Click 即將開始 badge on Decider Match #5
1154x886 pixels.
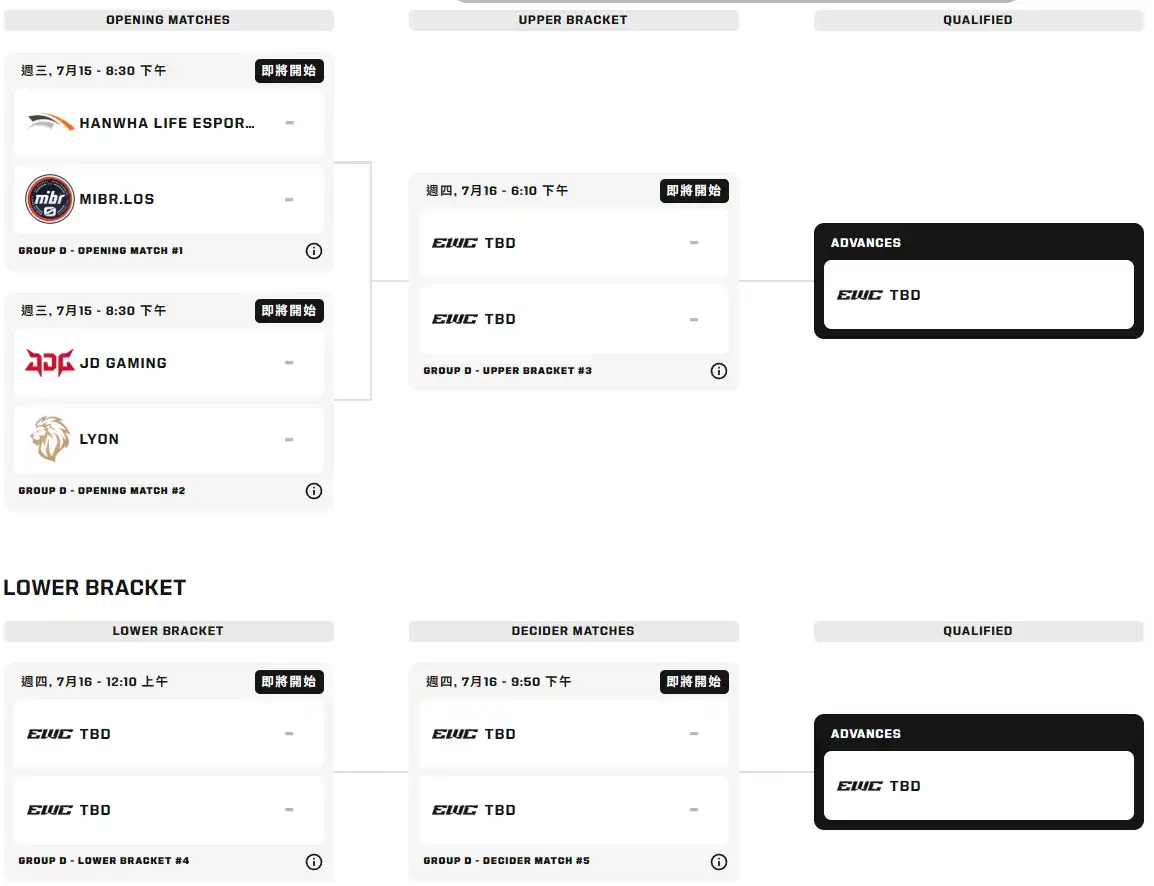(x=694, y=681)
